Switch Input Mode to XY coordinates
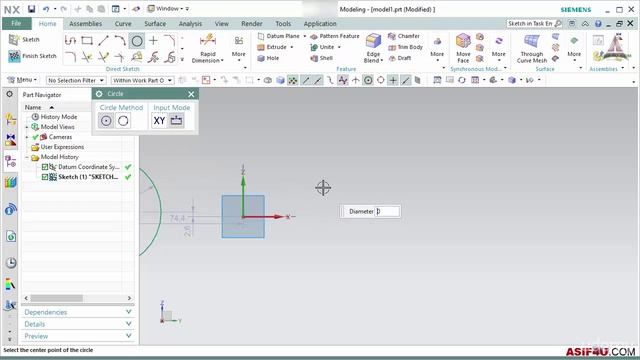 click(x=159, y=121)
